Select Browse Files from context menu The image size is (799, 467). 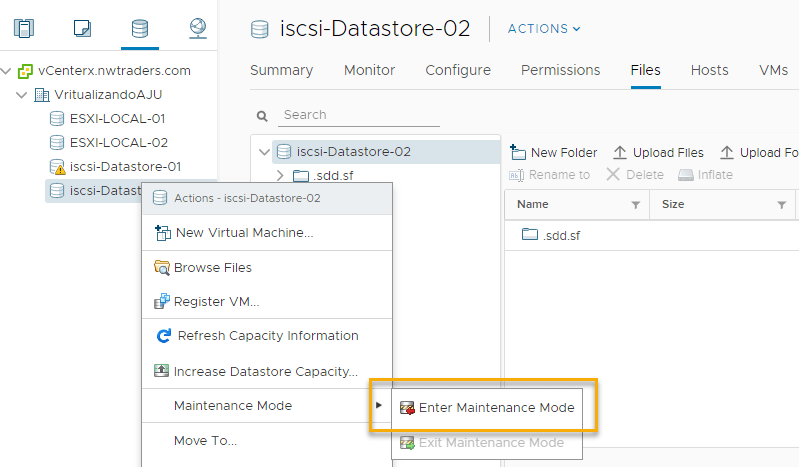(212, 267)
